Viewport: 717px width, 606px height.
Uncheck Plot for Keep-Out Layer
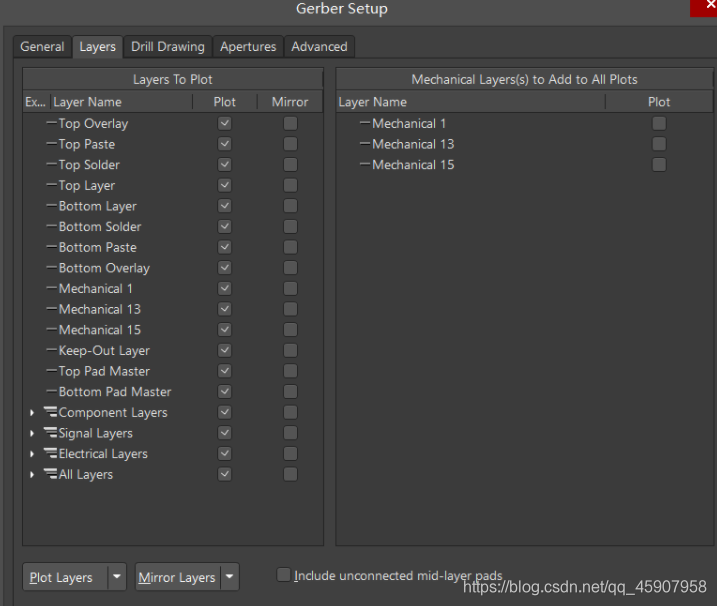pos(225,350)
